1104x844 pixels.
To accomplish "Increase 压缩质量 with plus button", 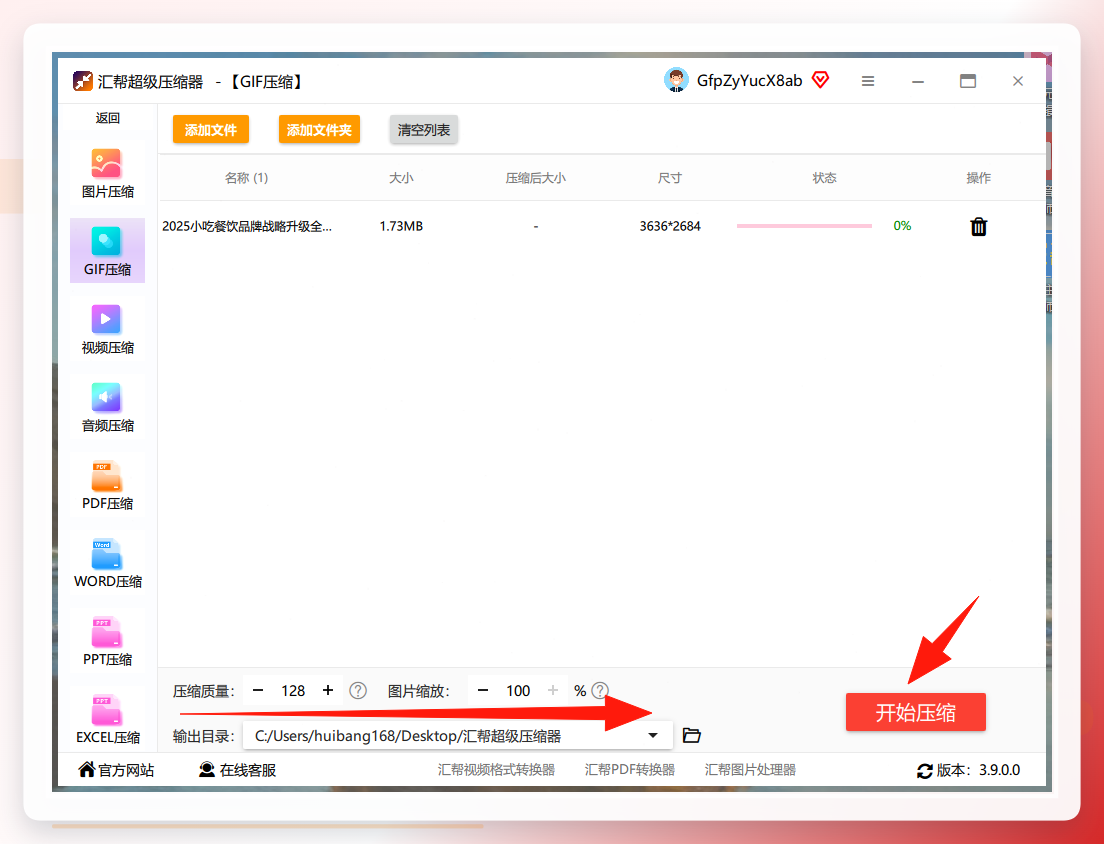I will coord(327,691).
